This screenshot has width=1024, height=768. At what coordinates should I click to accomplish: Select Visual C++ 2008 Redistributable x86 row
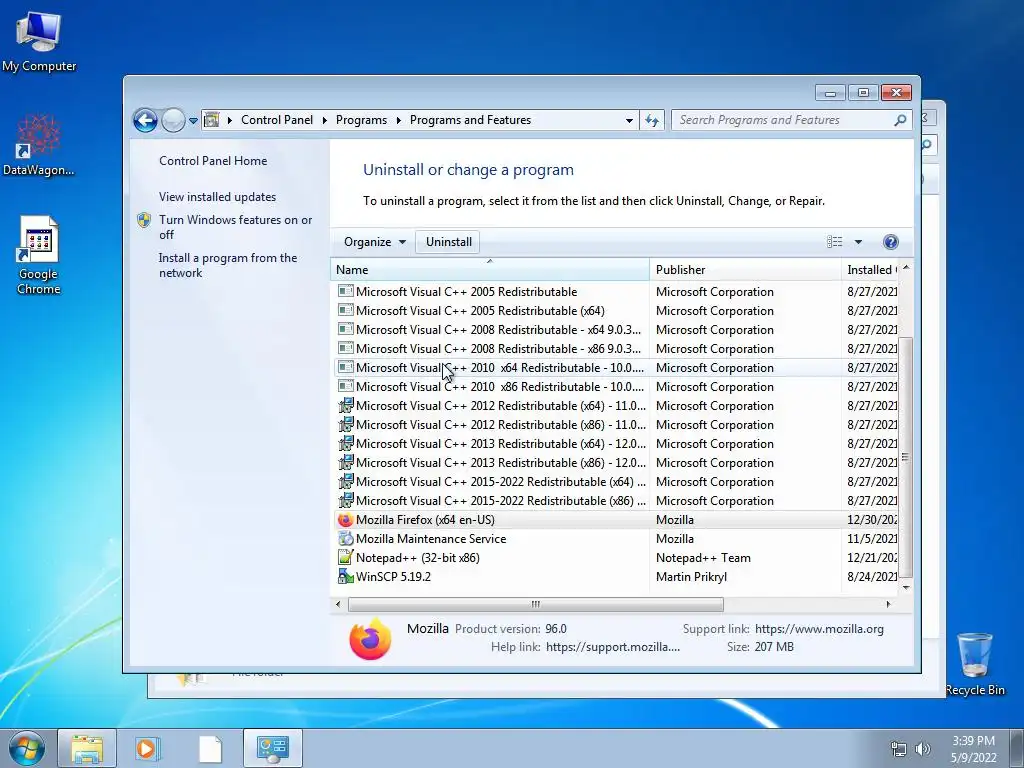616,349
